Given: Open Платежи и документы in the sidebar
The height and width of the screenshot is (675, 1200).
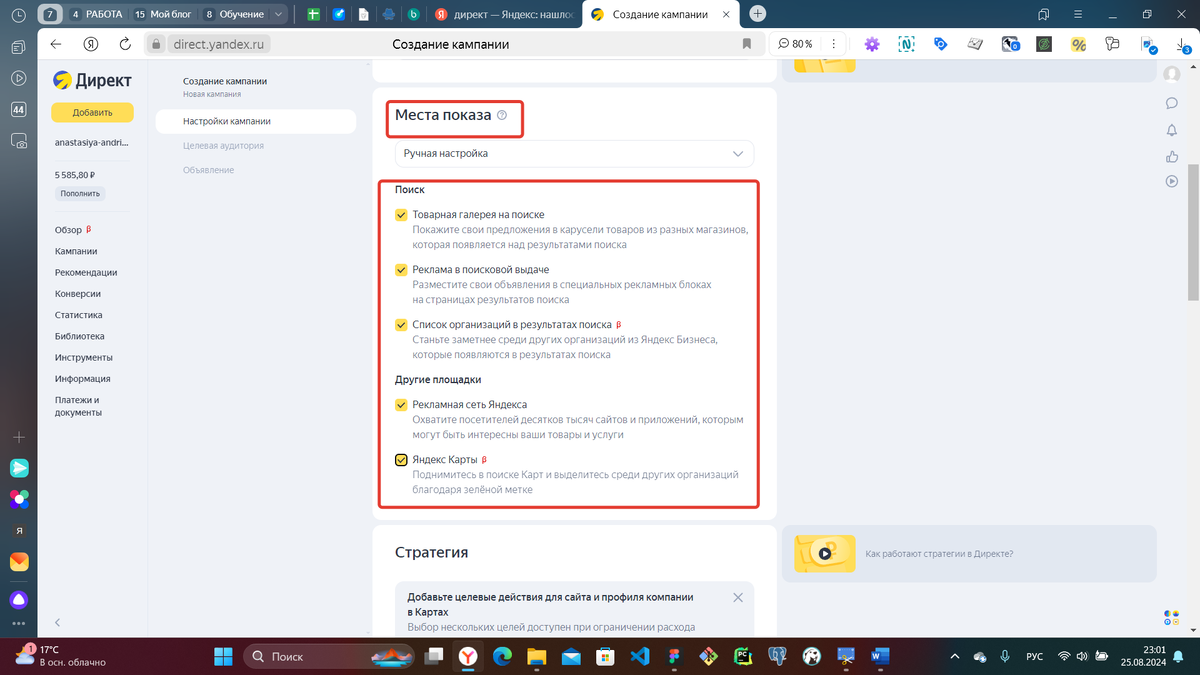Looking at the screenshot, I should pyautogui.click(x=79, y=406).
